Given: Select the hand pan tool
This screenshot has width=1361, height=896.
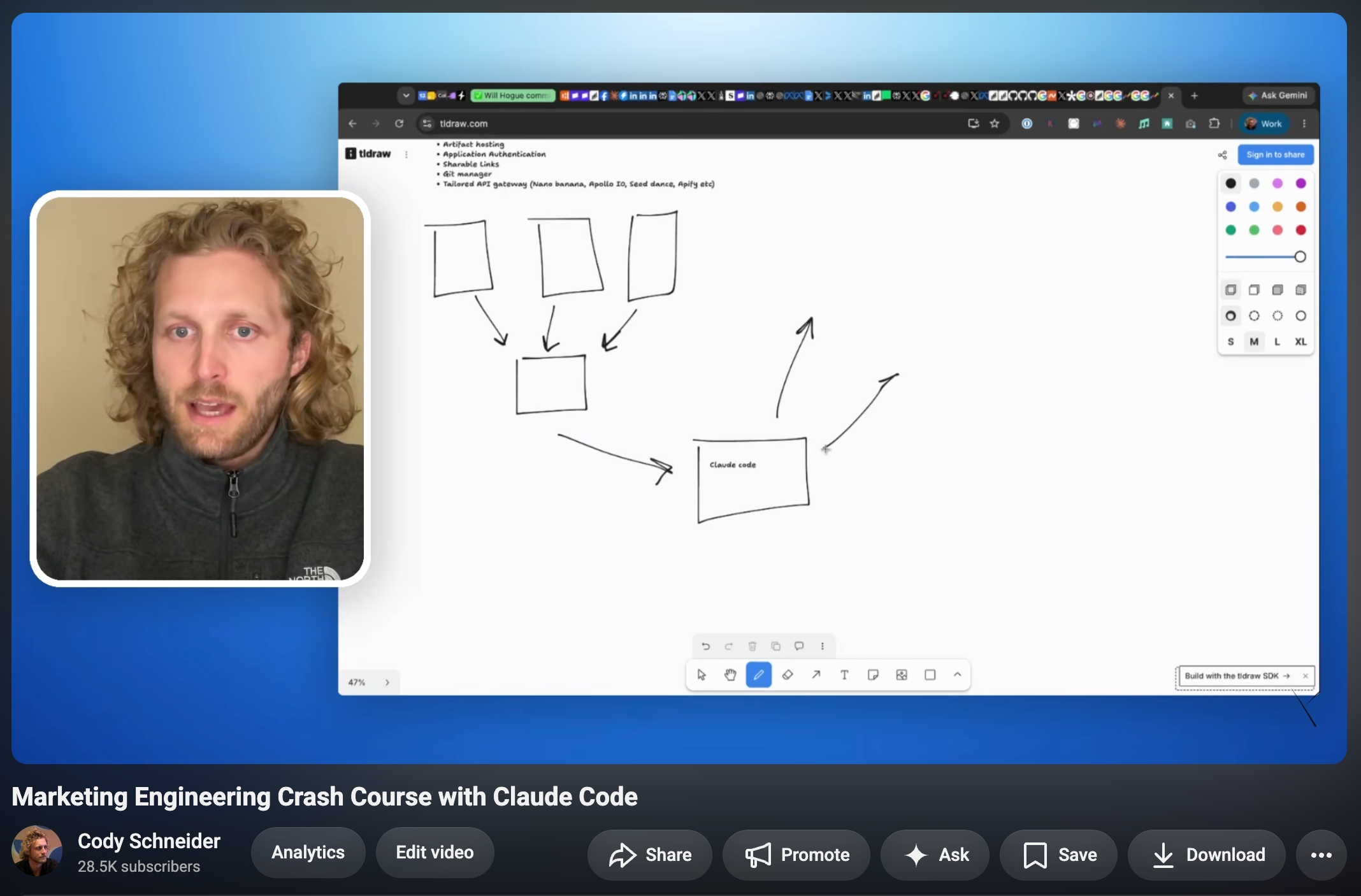Looking at the screenshot, I should pyautogui.click(x=730, y=675).
